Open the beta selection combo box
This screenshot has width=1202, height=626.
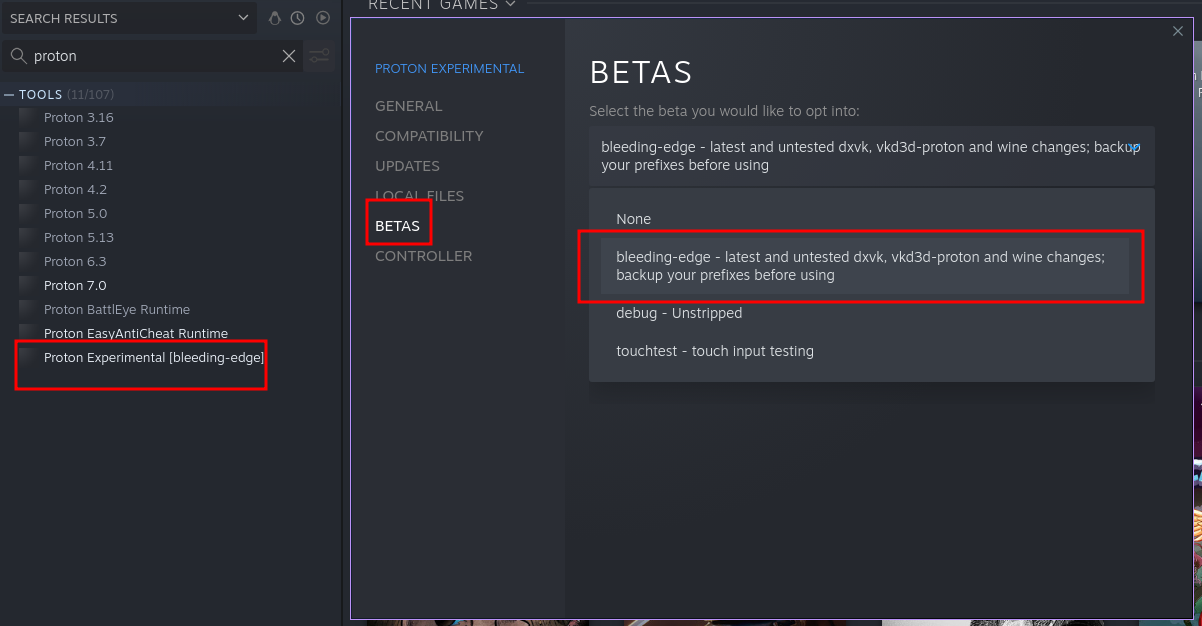pos(871,156)
